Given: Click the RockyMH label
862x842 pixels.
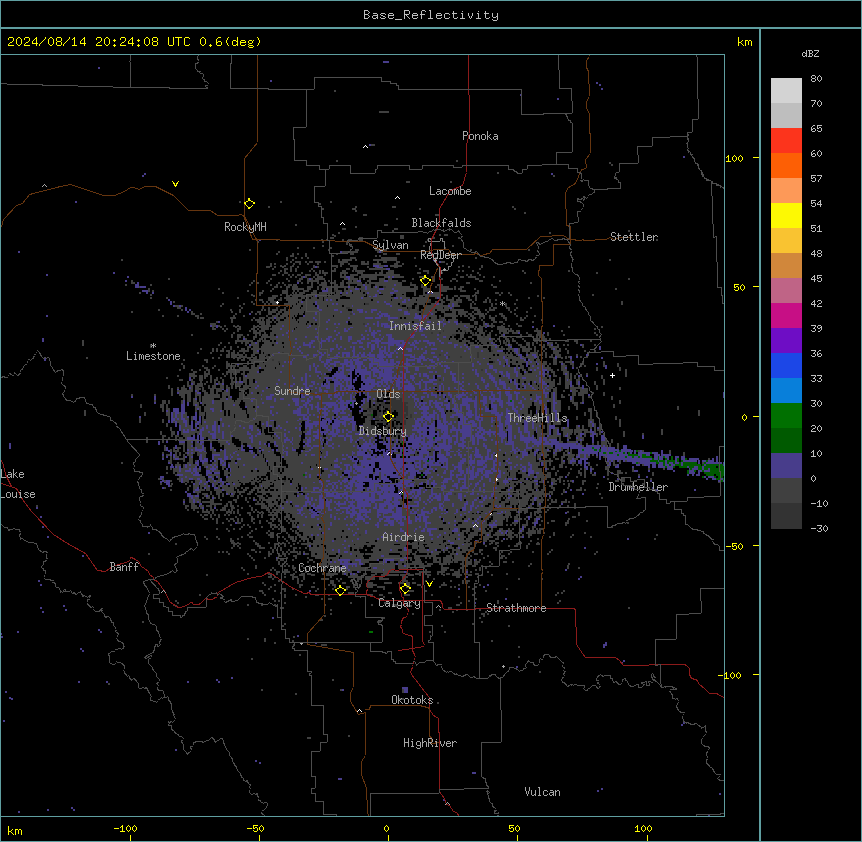Looking at the screenshot, I should pyautogui.click(x=245, y=227).
